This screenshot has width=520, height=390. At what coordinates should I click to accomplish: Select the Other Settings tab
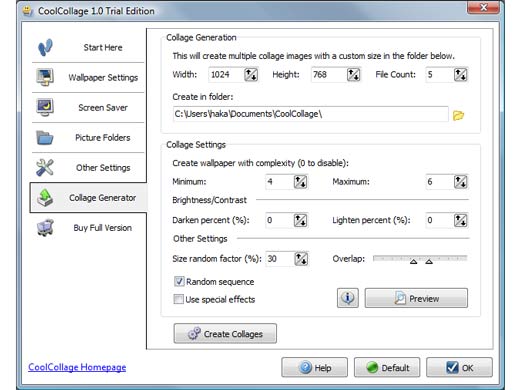tap(88, 167)
